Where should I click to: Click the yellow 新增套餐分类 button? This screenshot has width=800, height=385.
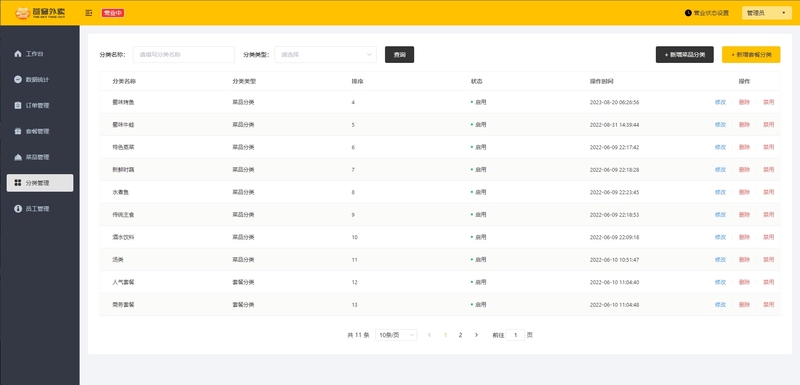pyautogui.click(x=751, y=55)
